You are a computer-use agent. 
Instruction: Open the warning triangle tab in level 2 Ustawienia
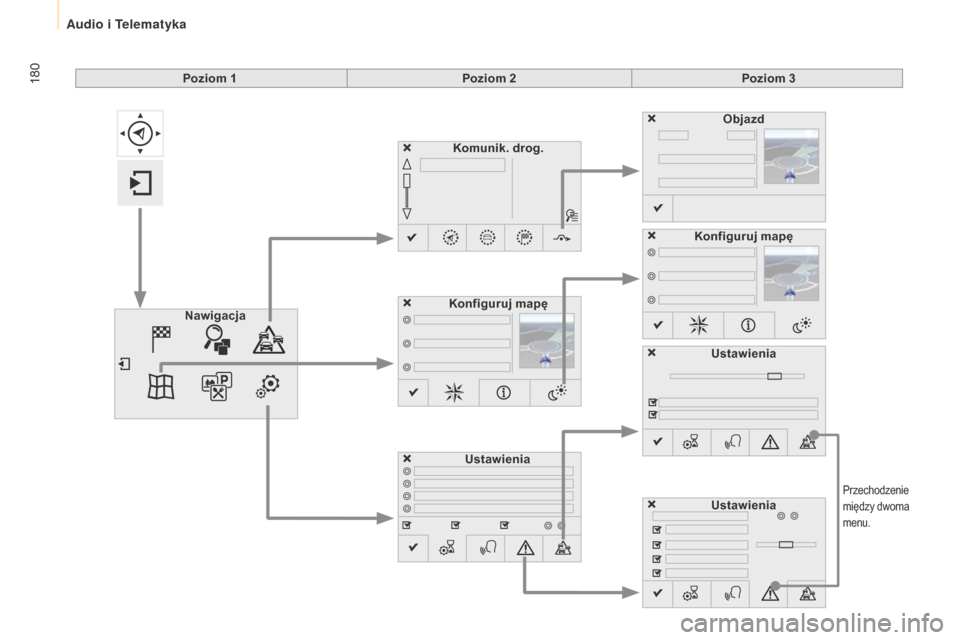[x=525, y=548]
